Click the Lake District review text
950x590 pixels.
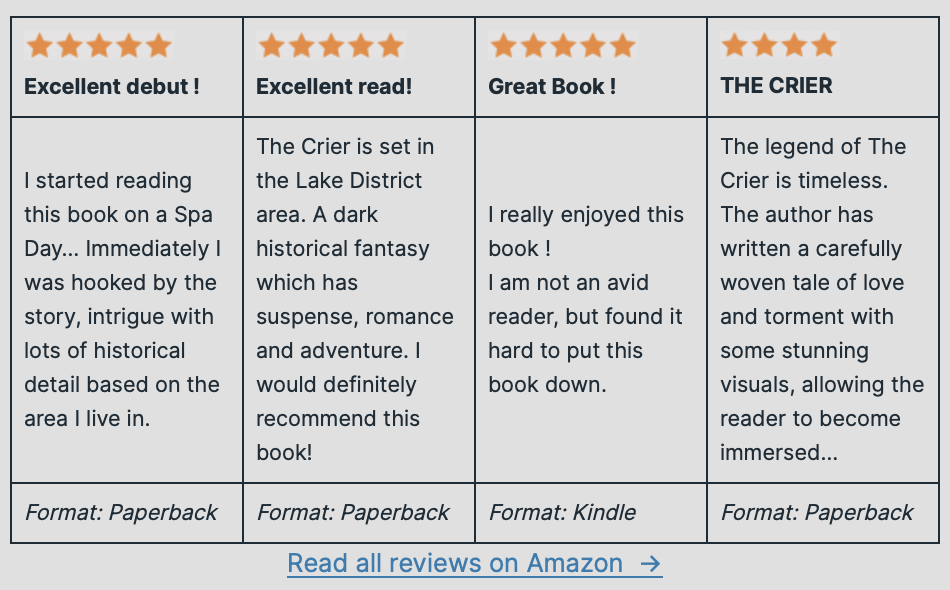(355, 299)
